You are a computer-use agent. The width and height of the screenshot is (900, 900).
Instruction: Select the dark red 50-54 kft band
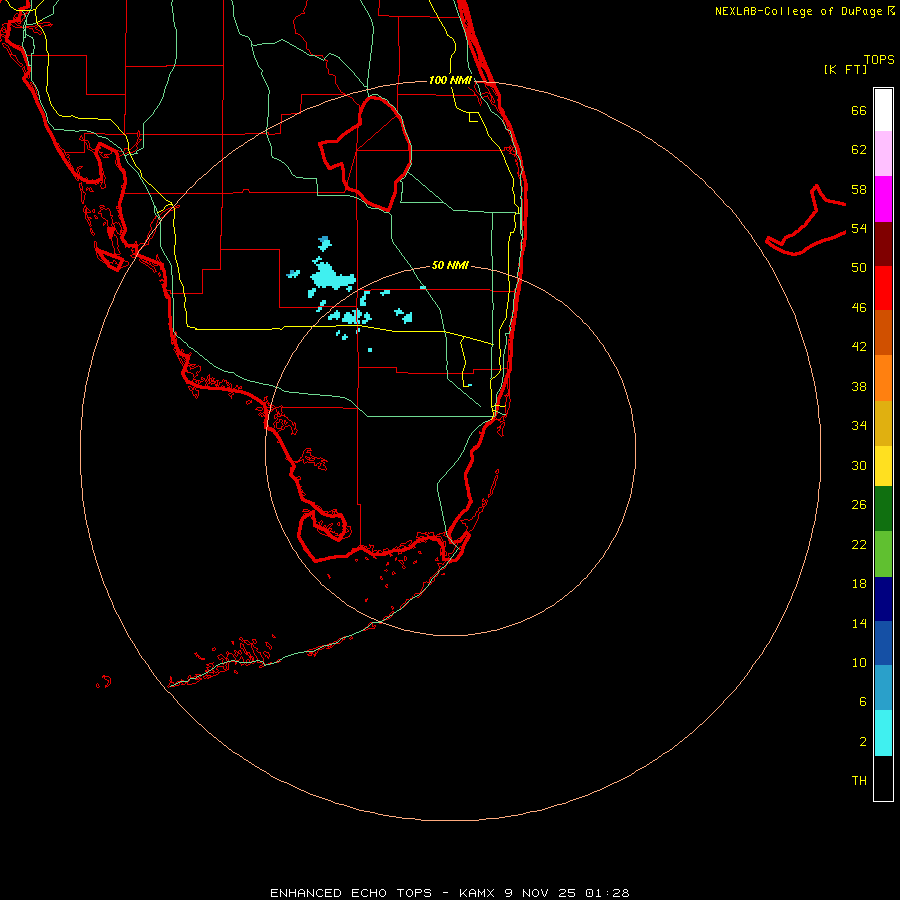(x=883, y=243)
